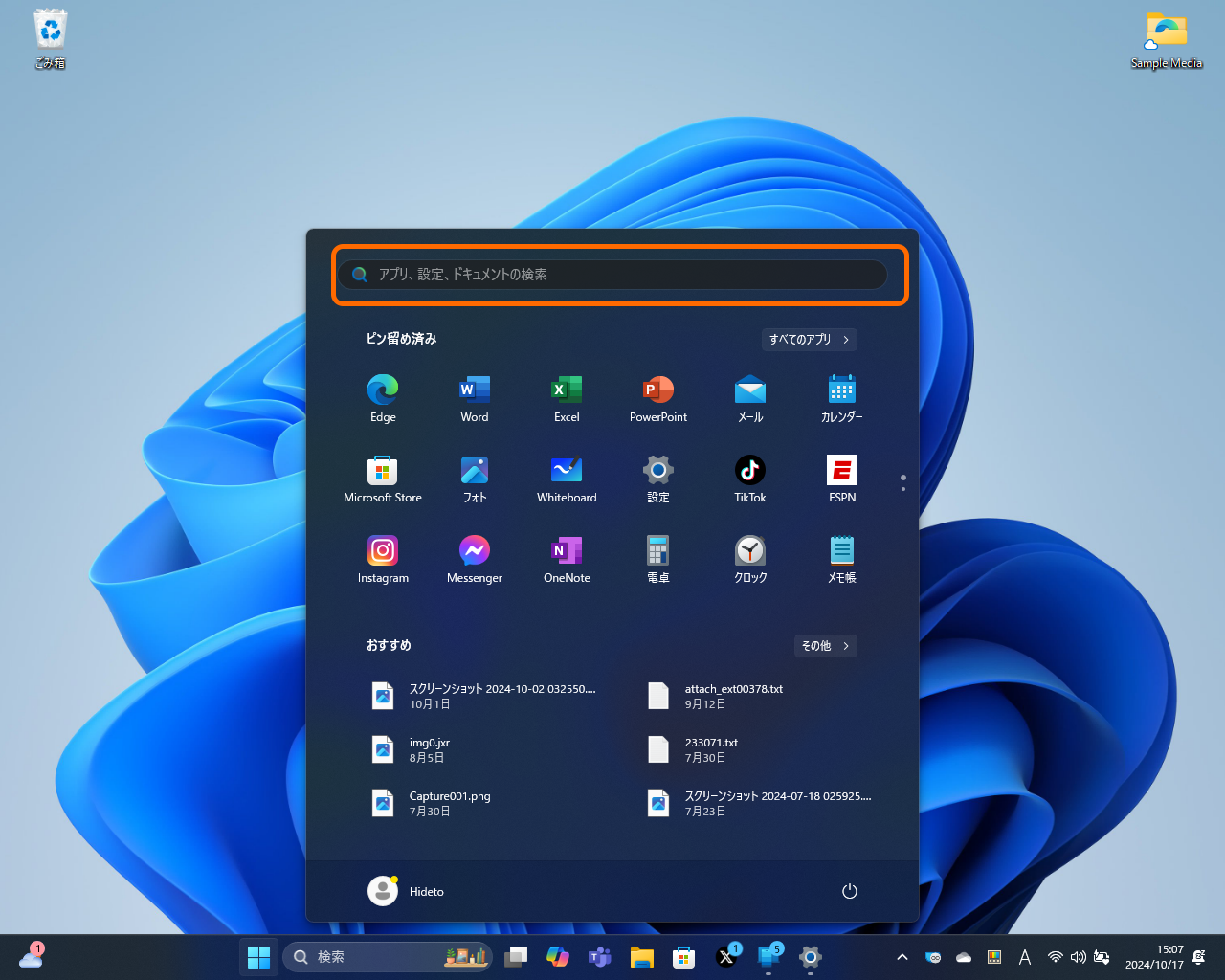
Task: Open the pinned Excel app
Action: [x=567, y=398]
